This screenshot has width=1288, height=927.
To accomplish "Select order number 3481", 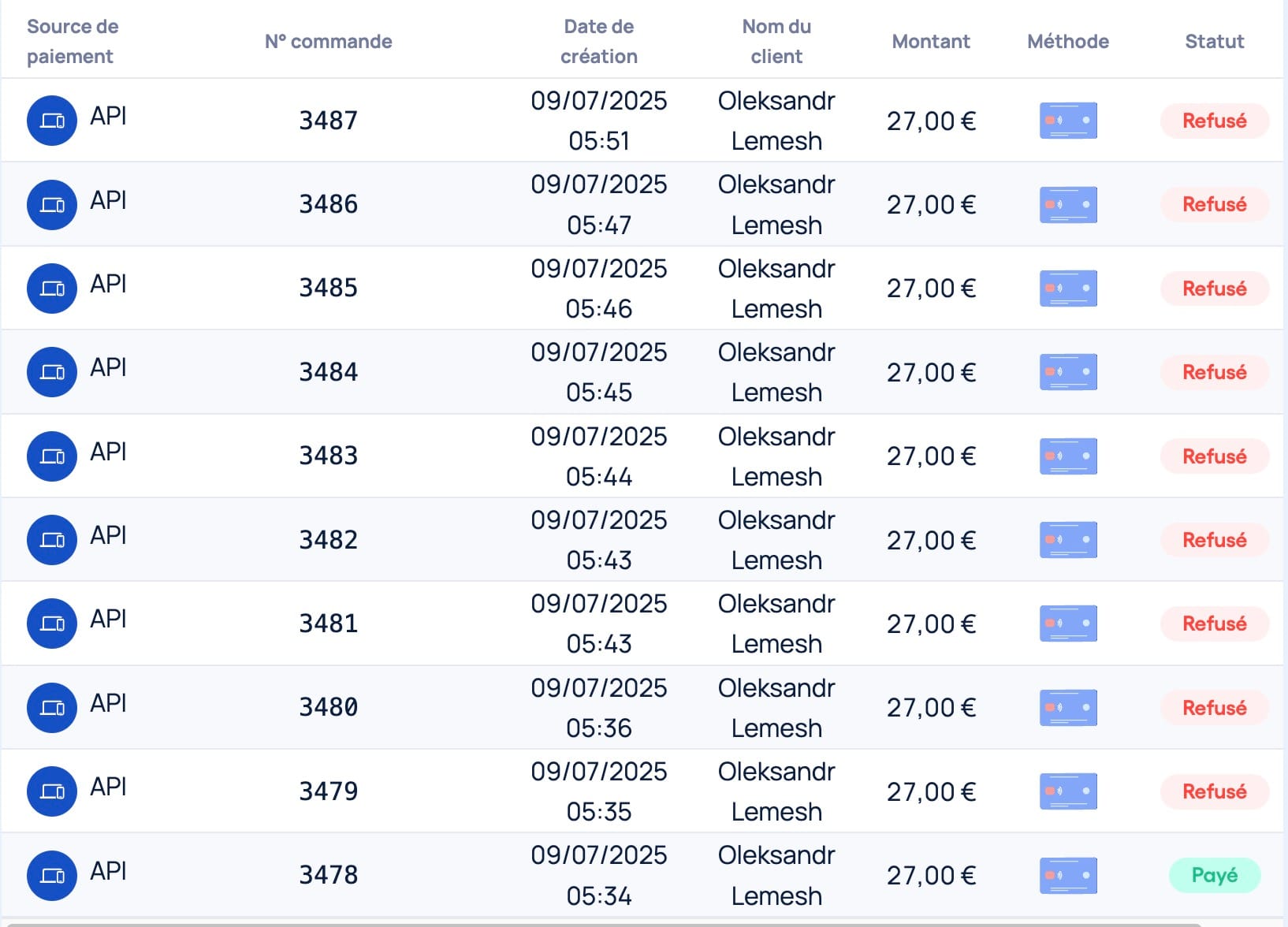I will coord(328,624).
